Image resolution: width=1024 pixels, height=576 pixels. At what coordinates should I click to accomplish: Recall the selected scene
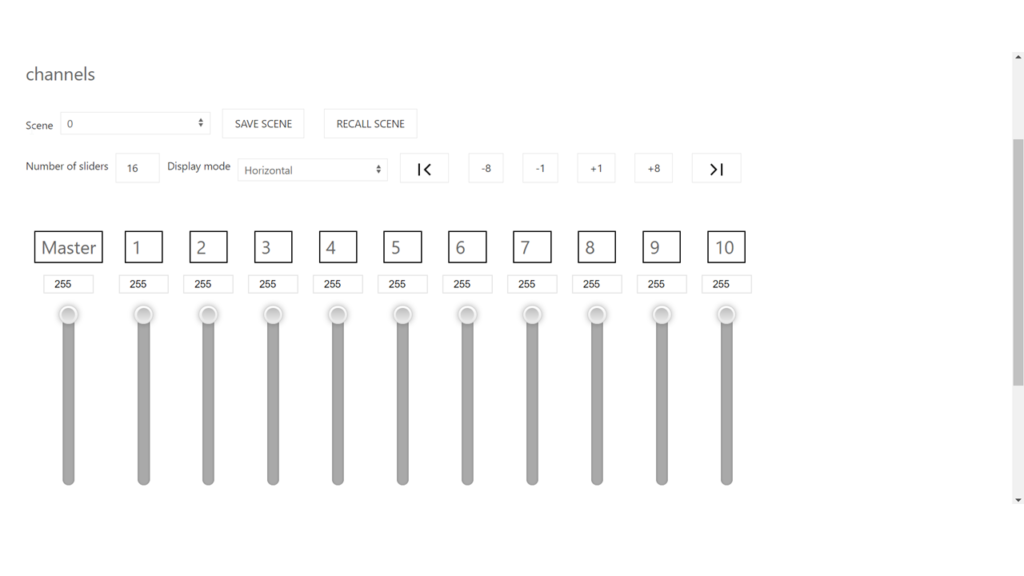(370, 123)
